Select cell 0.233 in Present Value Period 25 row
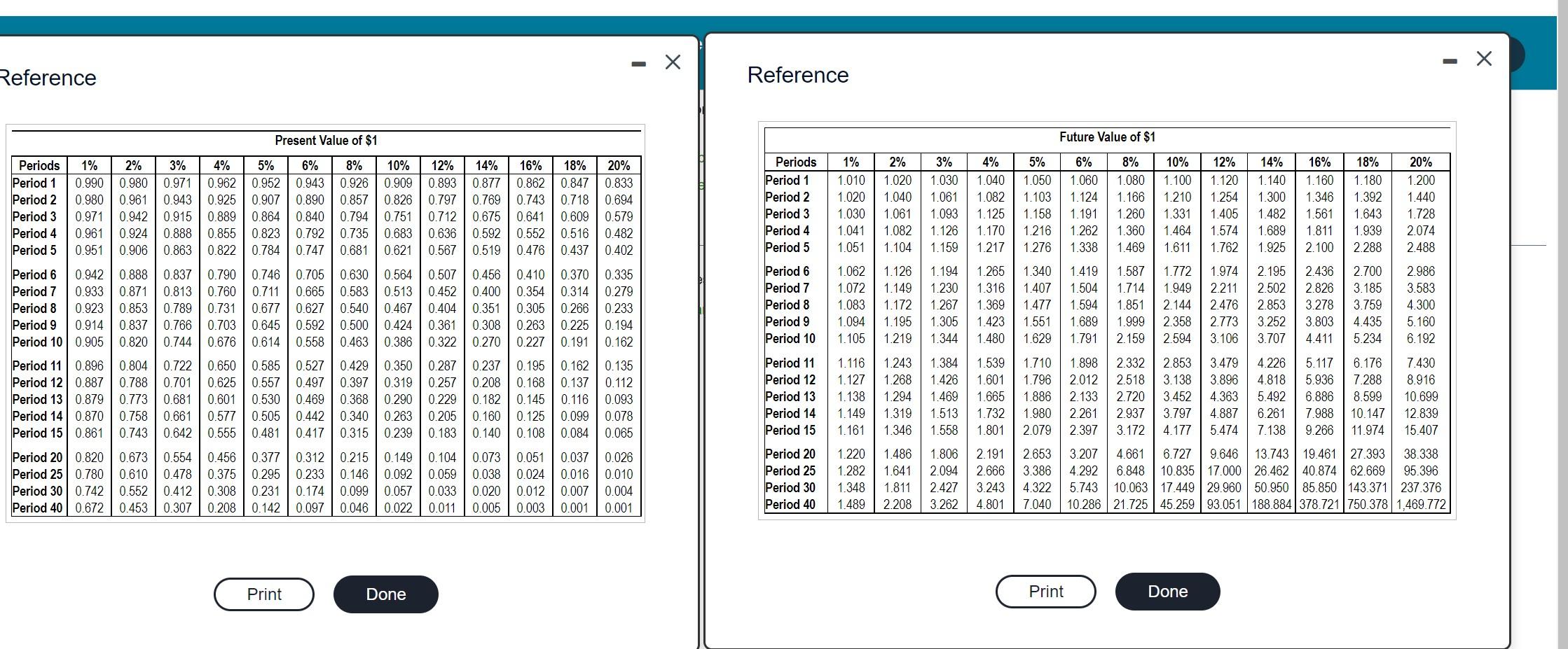Screen dimensions: 1568x649 pos(310,475)
